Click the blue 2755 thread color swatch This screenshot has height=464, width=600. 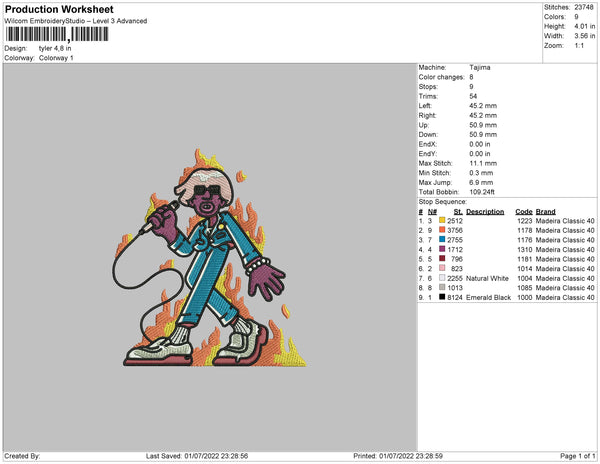pos(442,239)
